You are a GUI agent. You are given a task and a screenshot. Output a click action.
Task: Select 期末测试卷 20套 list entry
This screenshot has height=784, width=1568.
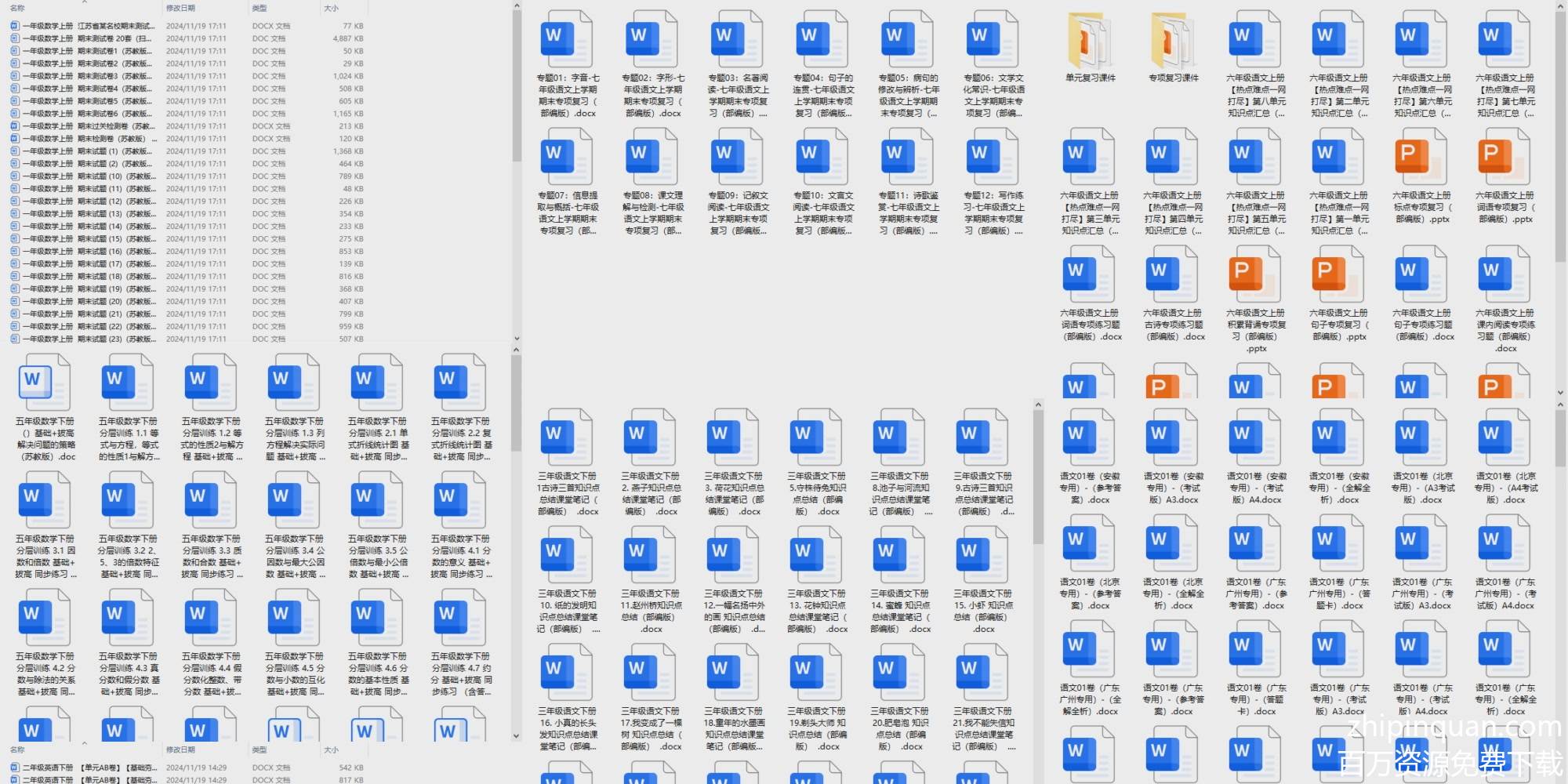tap(86, 38)
